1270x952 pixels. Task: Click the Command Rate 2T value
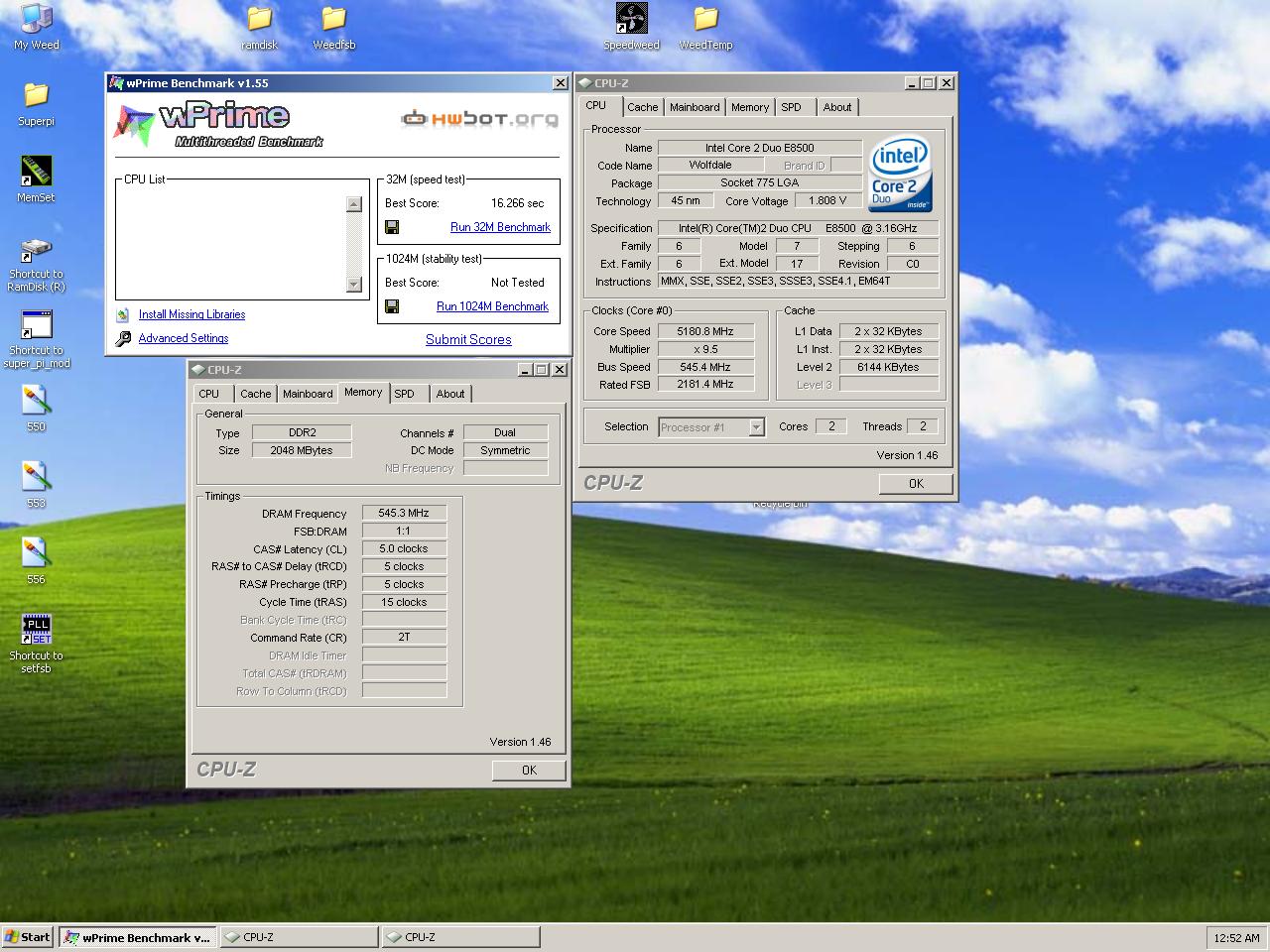[x=404, y=637]
